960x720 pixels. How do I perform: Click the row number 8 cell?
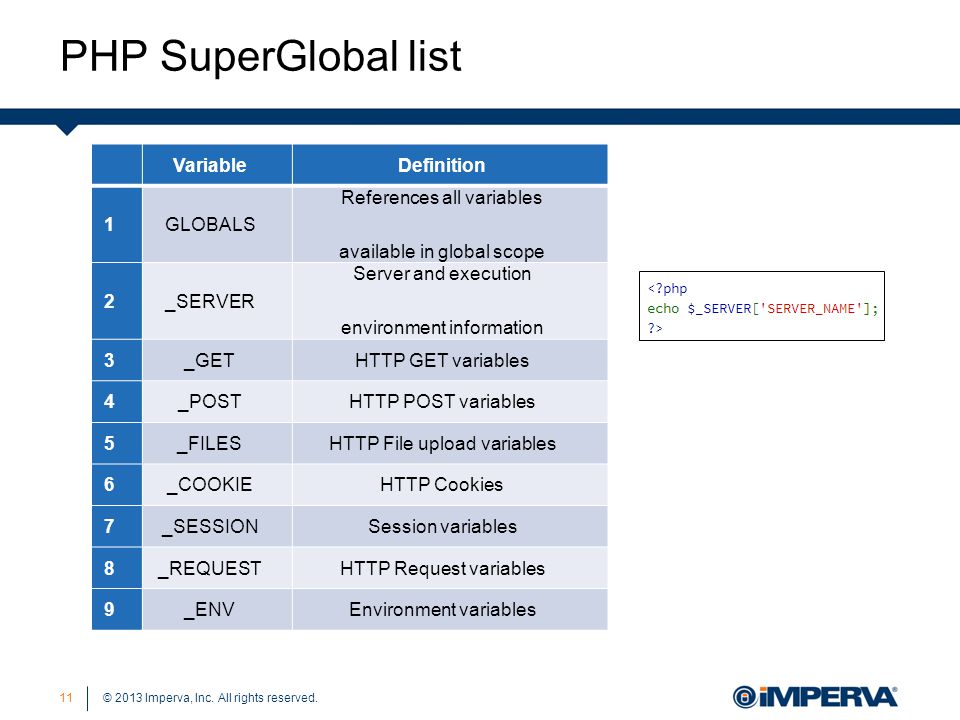(117, 568)
